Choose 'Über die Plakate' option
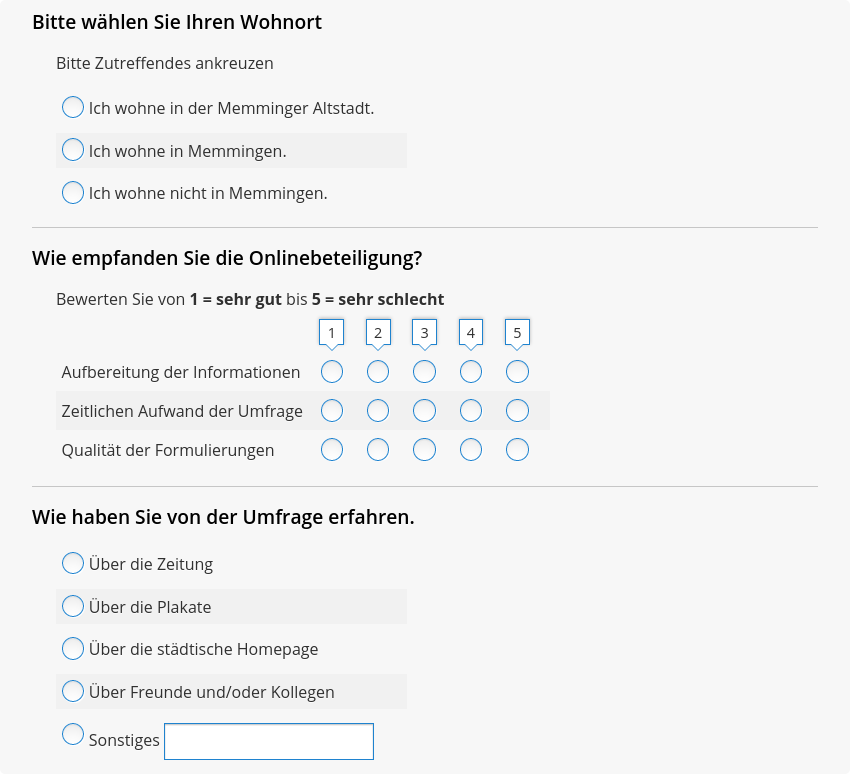 [73, 606]
